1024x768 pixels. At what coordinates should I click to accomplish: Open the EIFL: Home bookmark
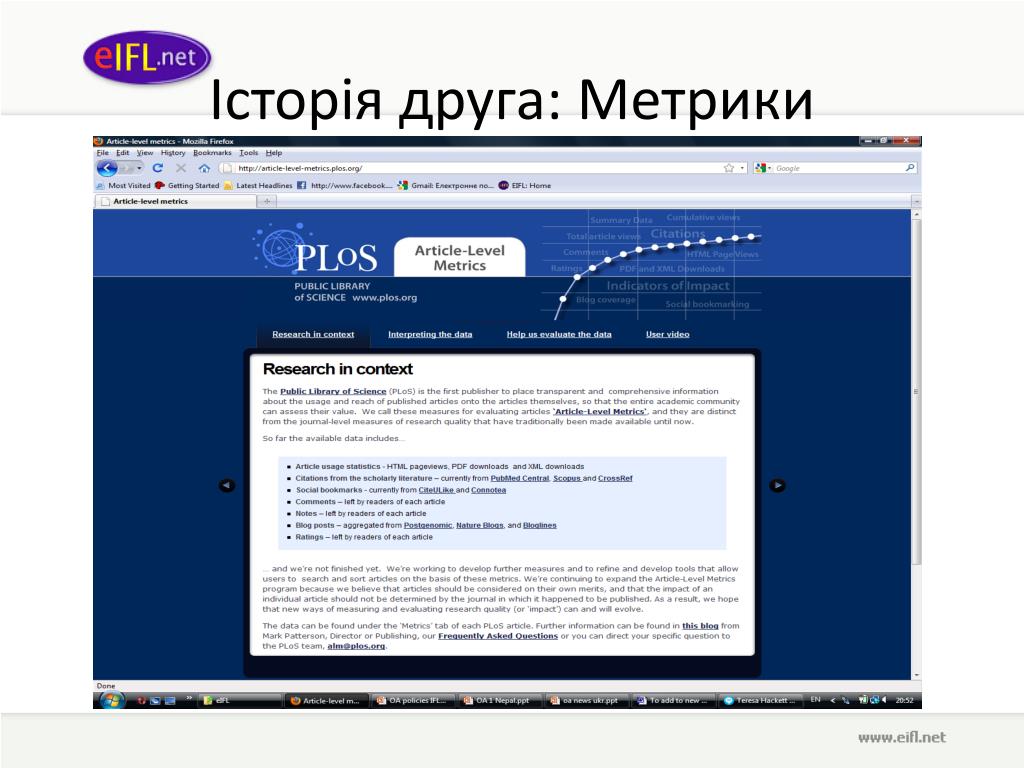point(525,185)
